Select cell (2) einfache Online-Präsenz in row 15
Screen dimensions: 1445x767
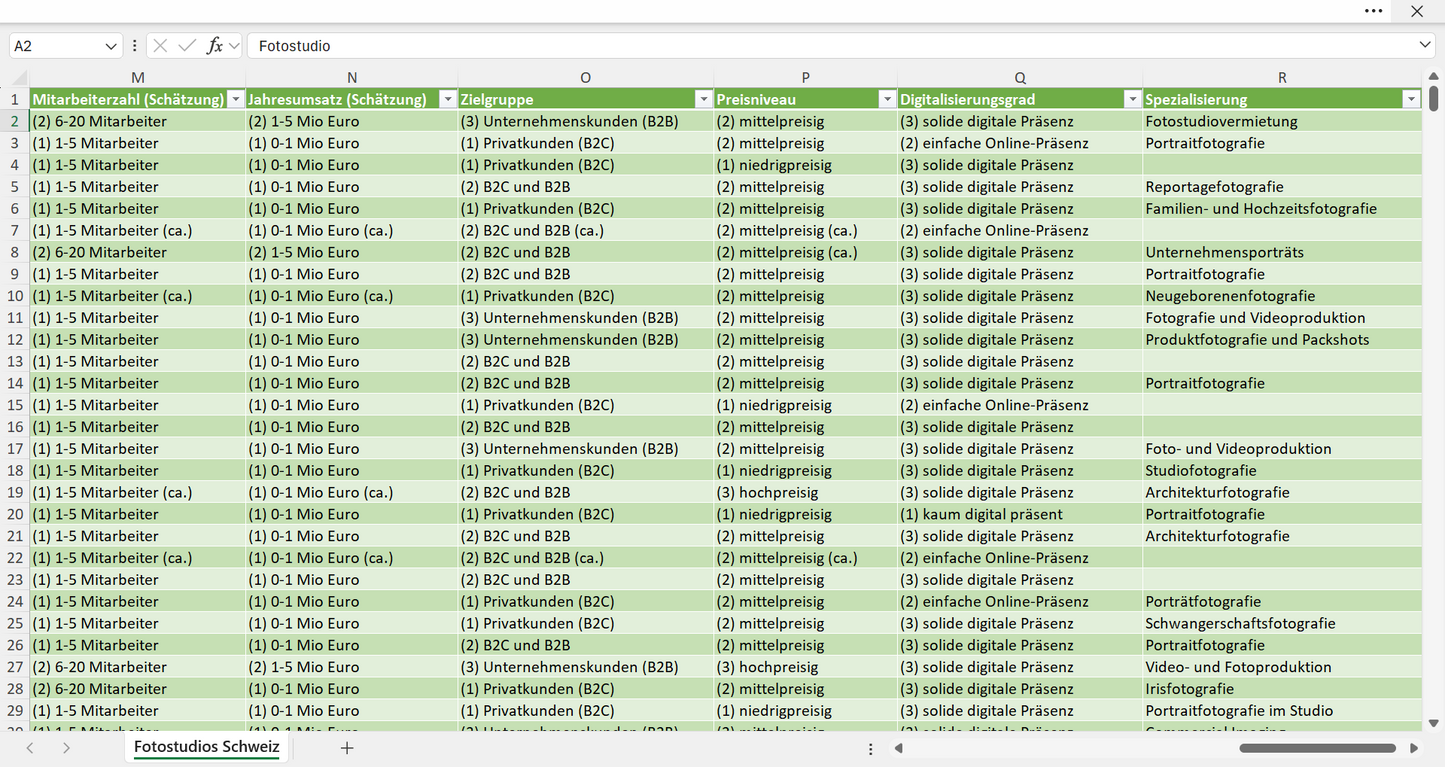(x=1020, y=405)
